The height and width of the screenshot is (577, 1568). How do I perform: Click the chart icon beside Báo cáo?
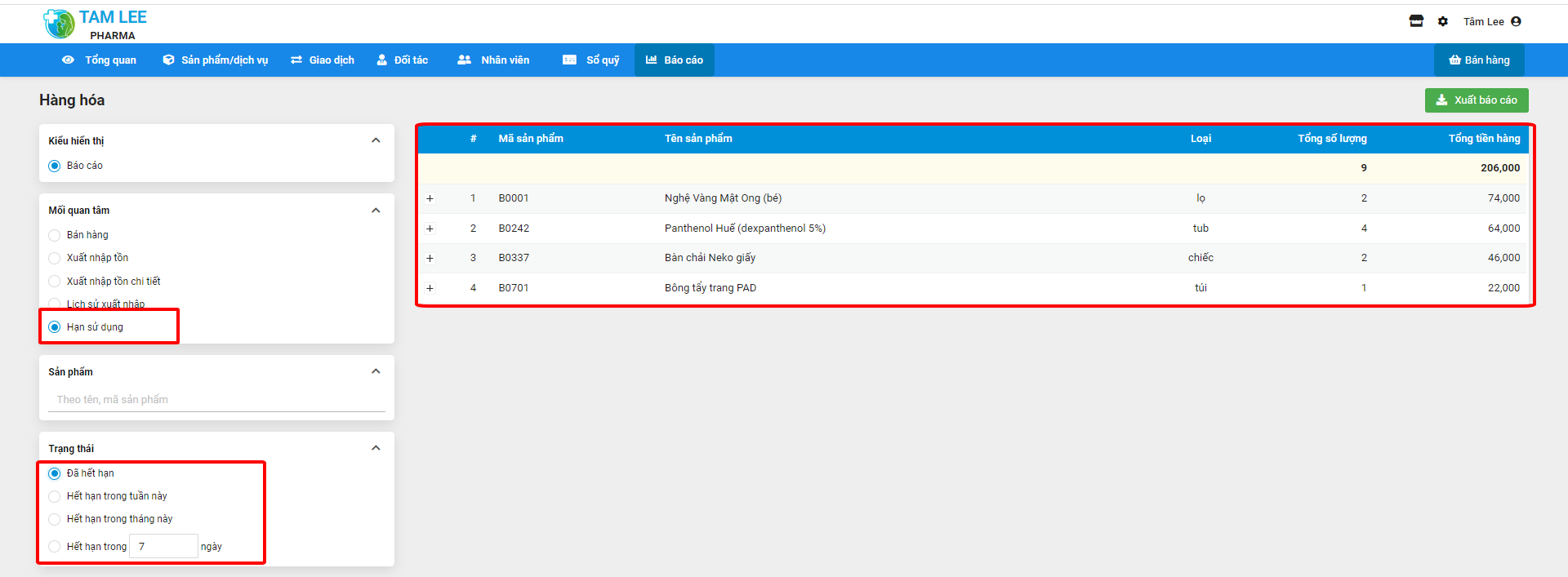(x=652, y=60)
